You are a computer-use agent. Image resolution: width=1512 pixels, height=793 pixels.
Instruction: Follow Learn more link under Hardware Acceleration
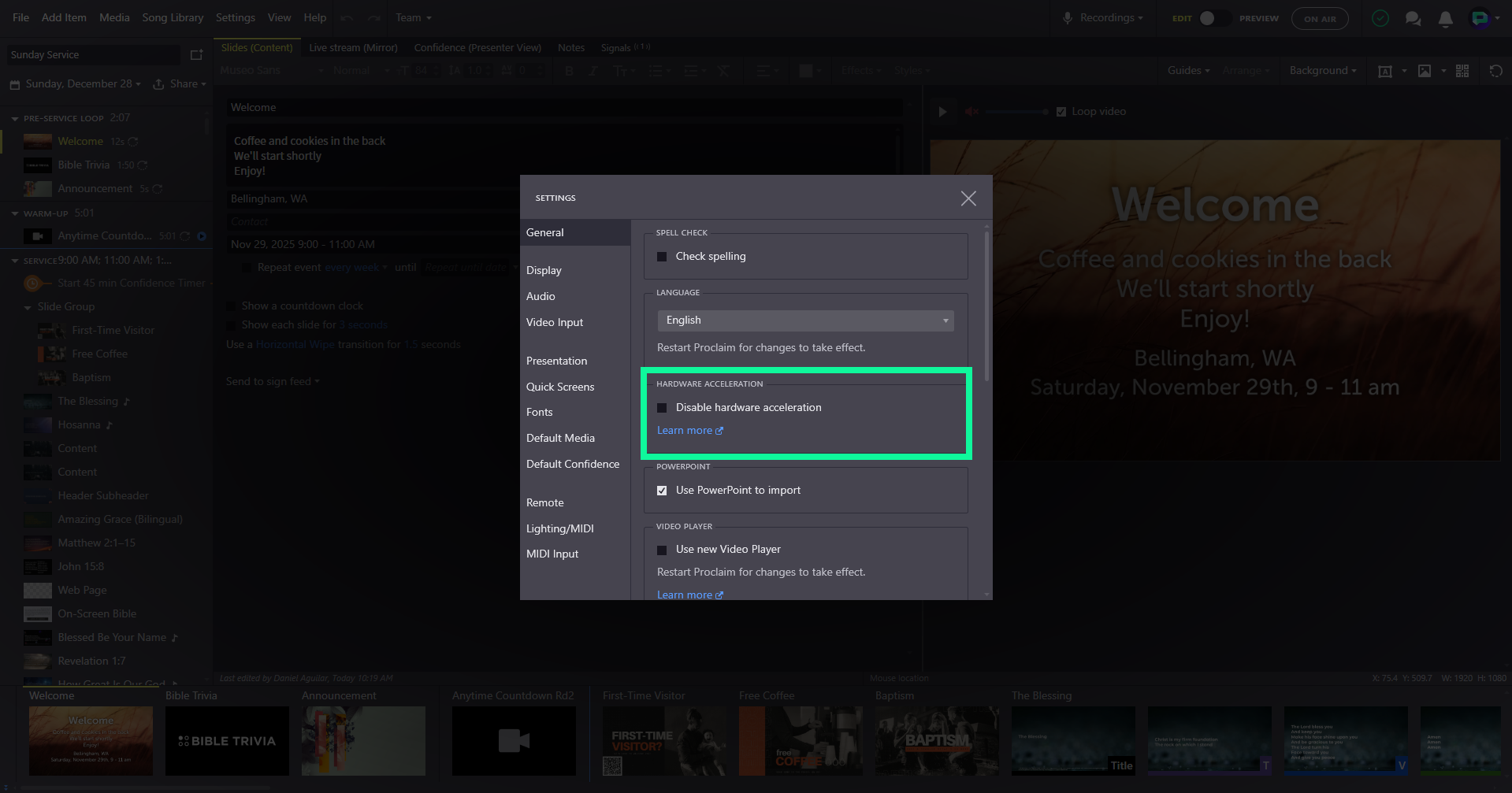click(x=685, y=431)
